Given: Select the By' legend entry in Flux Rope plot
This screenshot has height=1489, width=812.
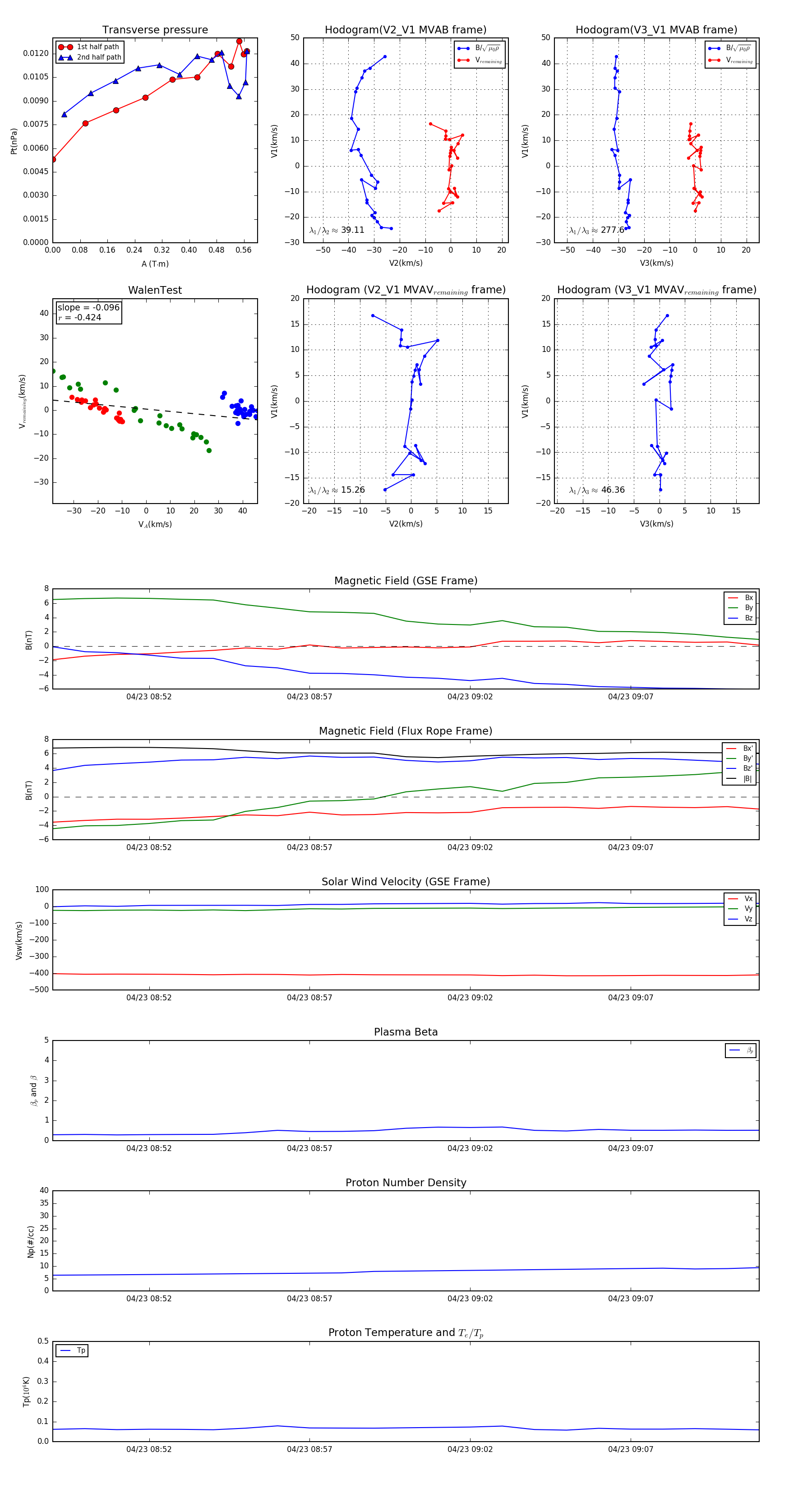Looking at the screenshot, I should coord(739,758).
